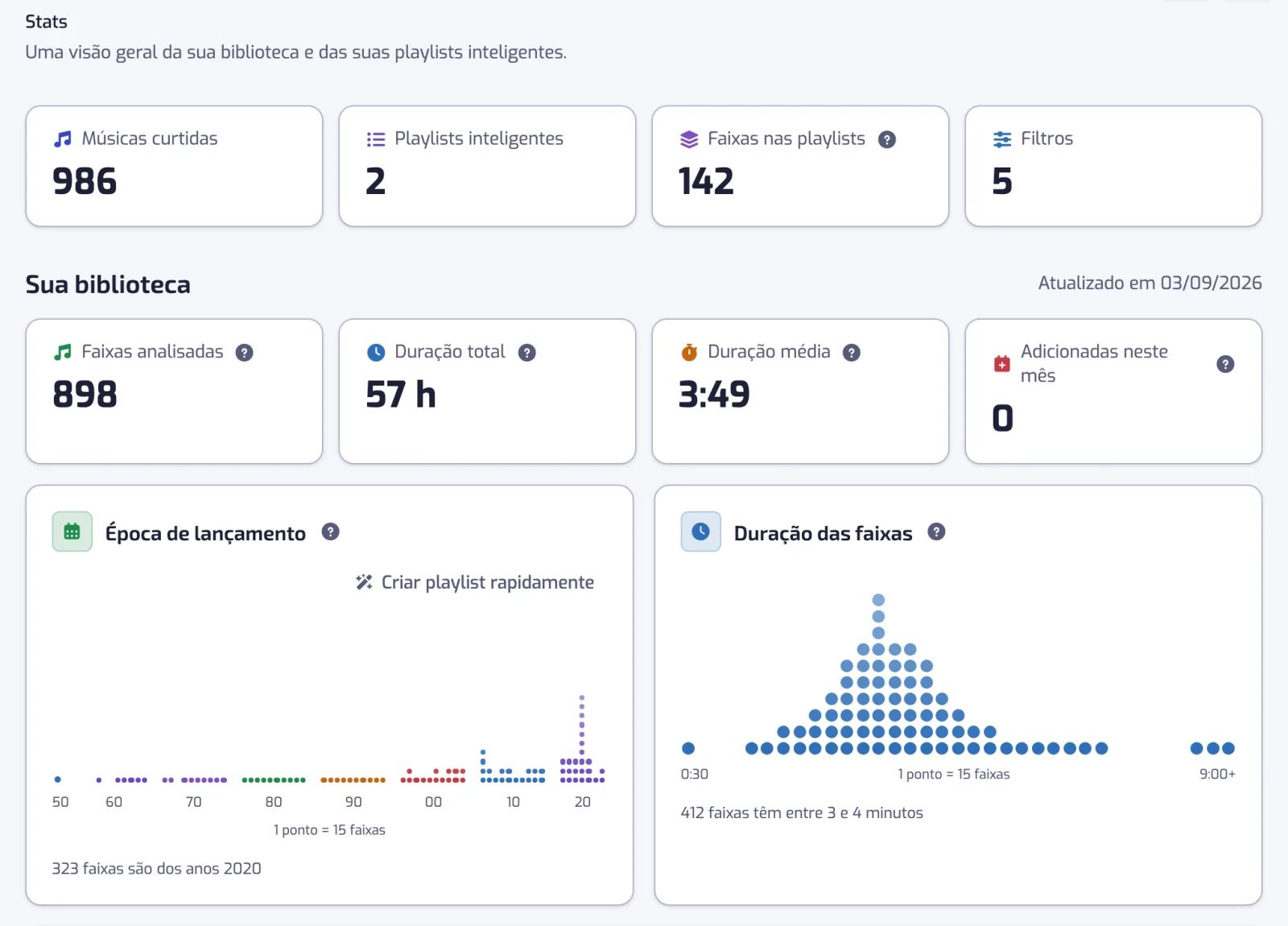
Task: Click the Atualizado em 03/09/2026 date text
Action: pyautogui.click(x=1150, y=283)
